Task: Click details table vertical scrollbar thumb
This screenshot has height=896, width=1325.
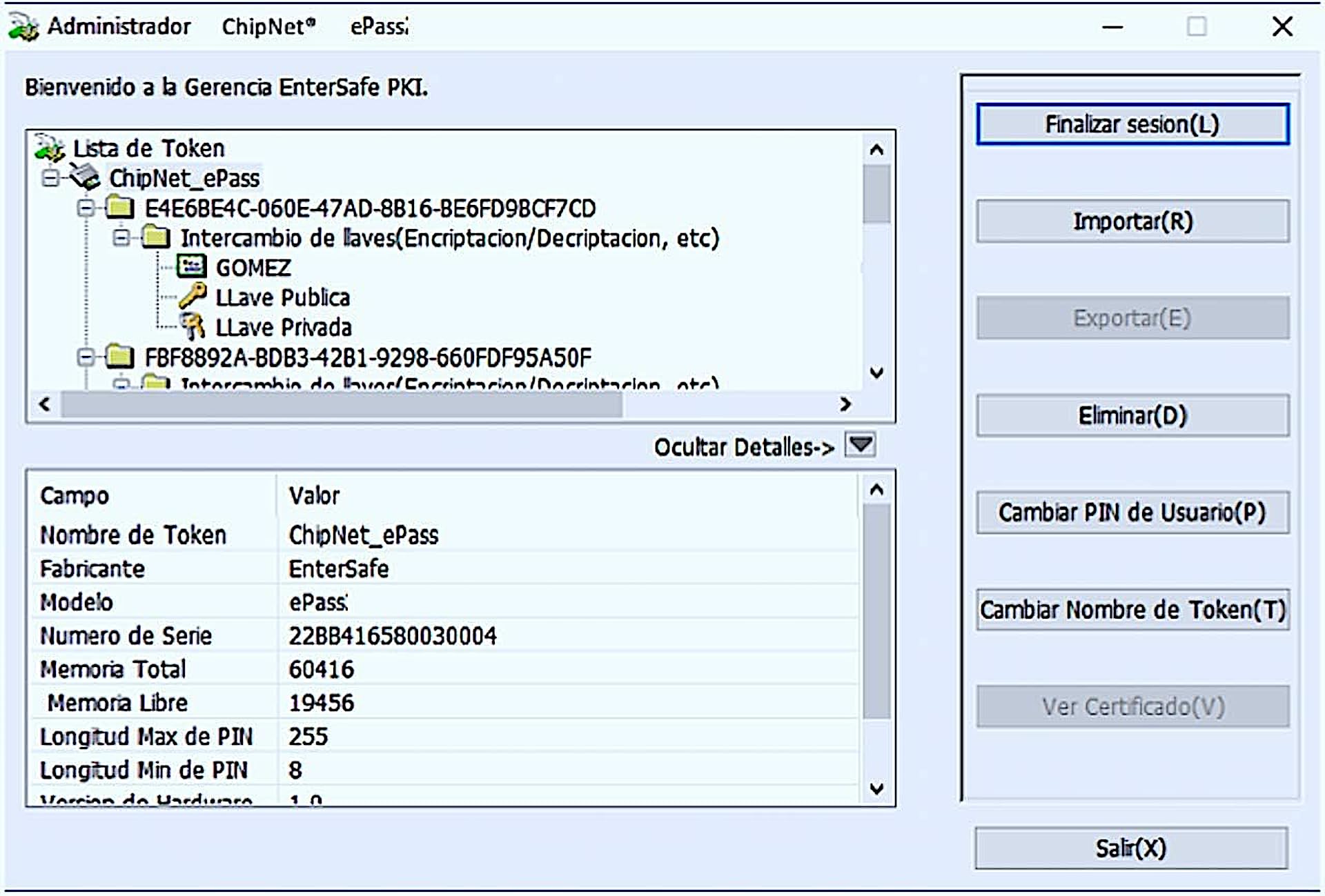Action: 876,612
